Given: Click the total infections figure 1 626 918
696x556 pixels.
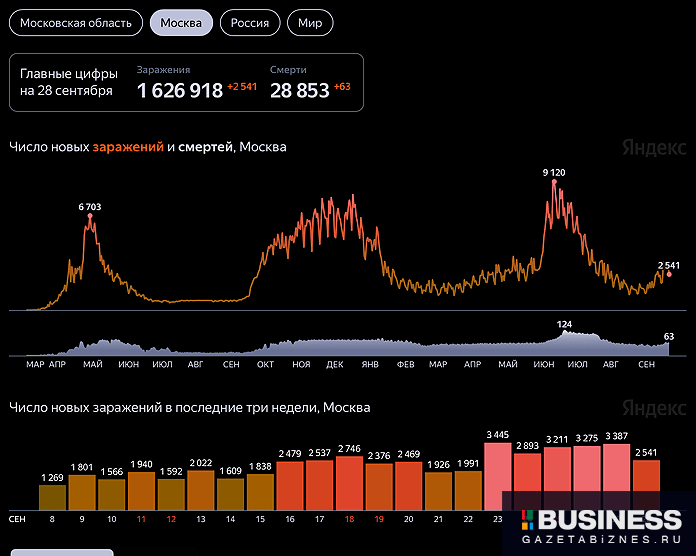Looking at the screenshot, I should pos(180,91).
